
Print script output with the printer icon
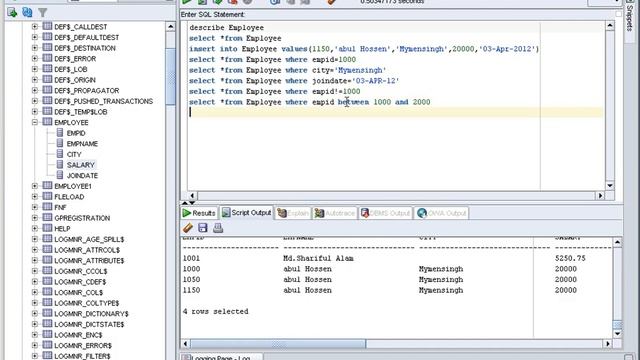coord(218,228)
